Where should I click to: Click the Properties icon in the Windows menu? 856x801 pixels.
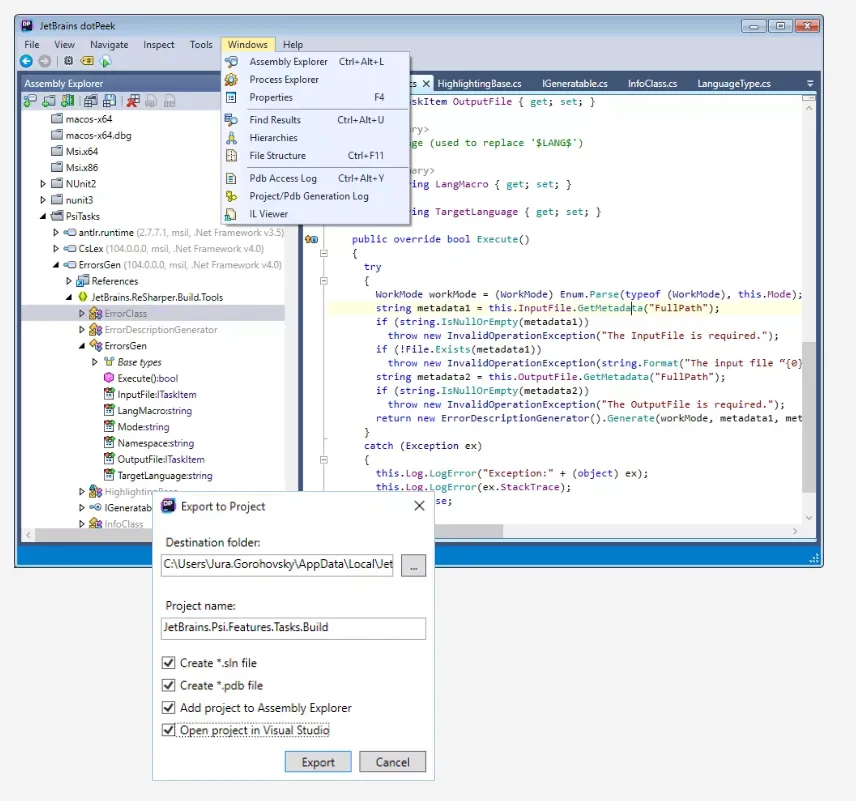pos(231,98)
